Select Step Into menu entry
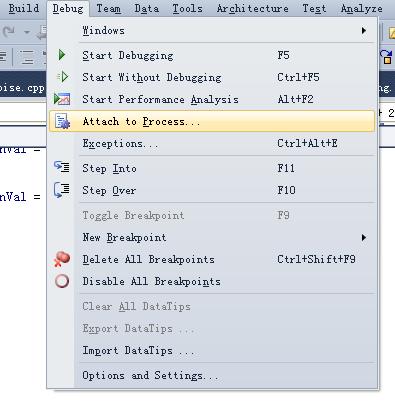Screen dimensions: 395x410 click(x=212, y=168)
